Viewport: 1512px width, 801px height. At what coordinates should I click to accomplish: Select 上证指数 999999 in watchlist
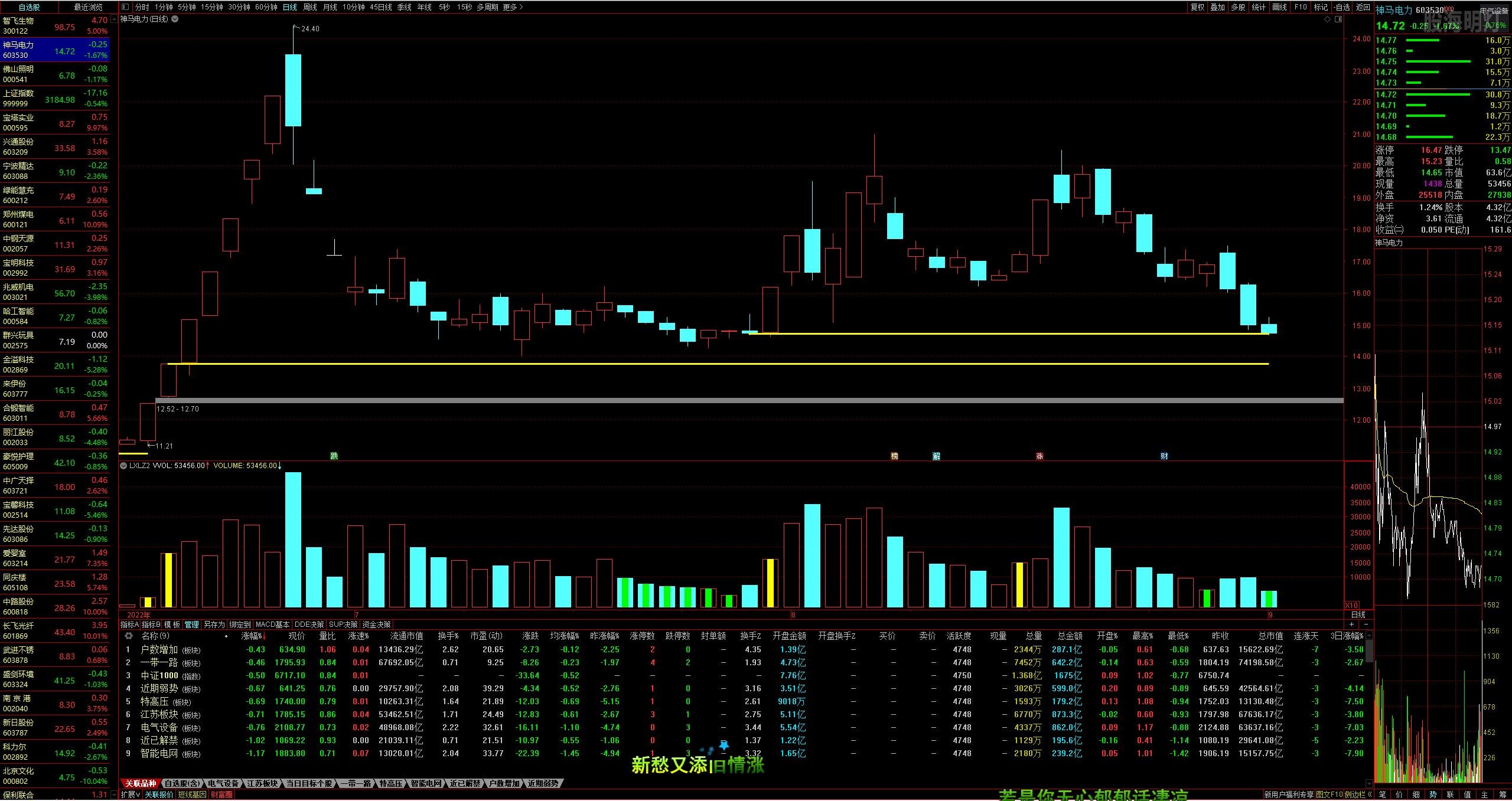tap(55, 99)
